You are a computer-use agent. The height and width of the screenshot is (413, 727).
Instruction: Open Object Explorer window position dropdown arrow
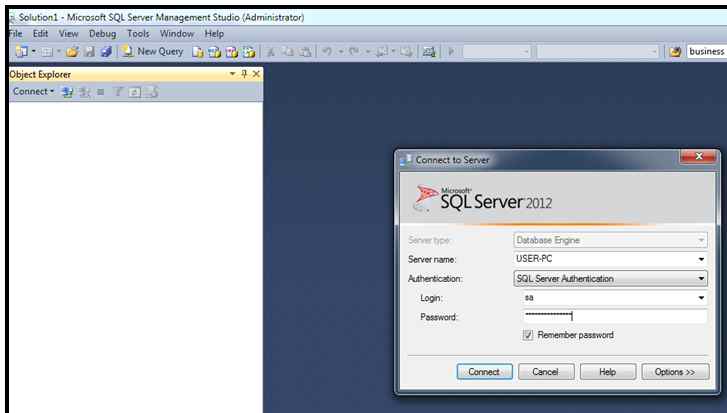click(x=232, y=74)
